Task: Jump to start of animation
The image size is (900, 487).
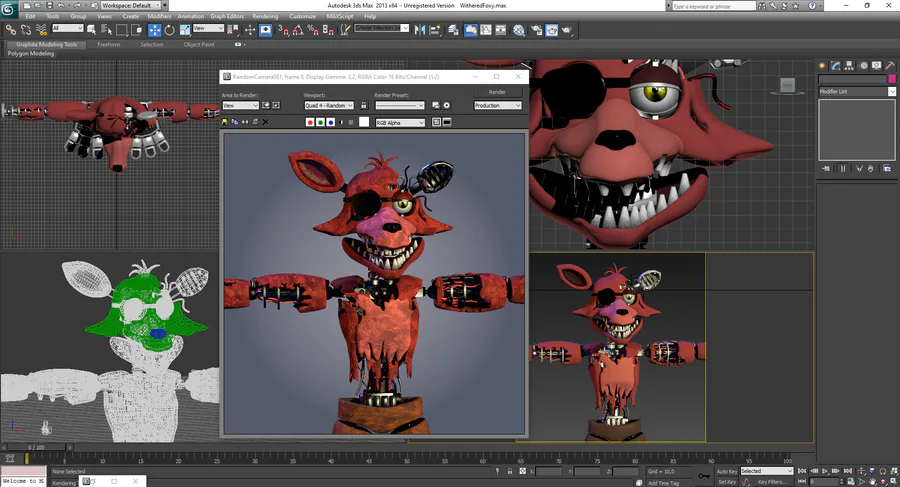Action: click(802, 471)
